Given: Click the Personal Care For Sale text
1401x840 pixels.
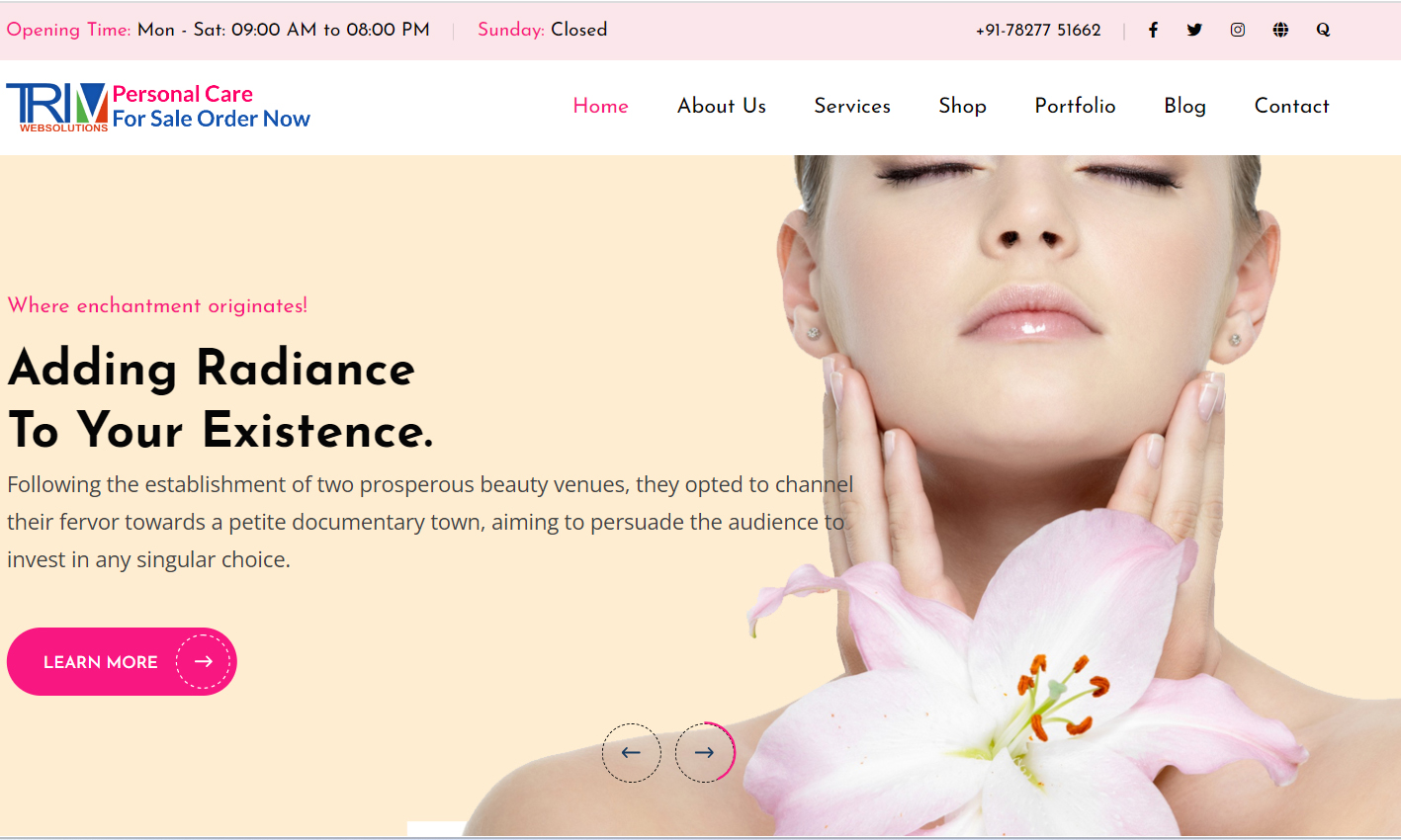Looking at the screenshot, I should (211, 107).
